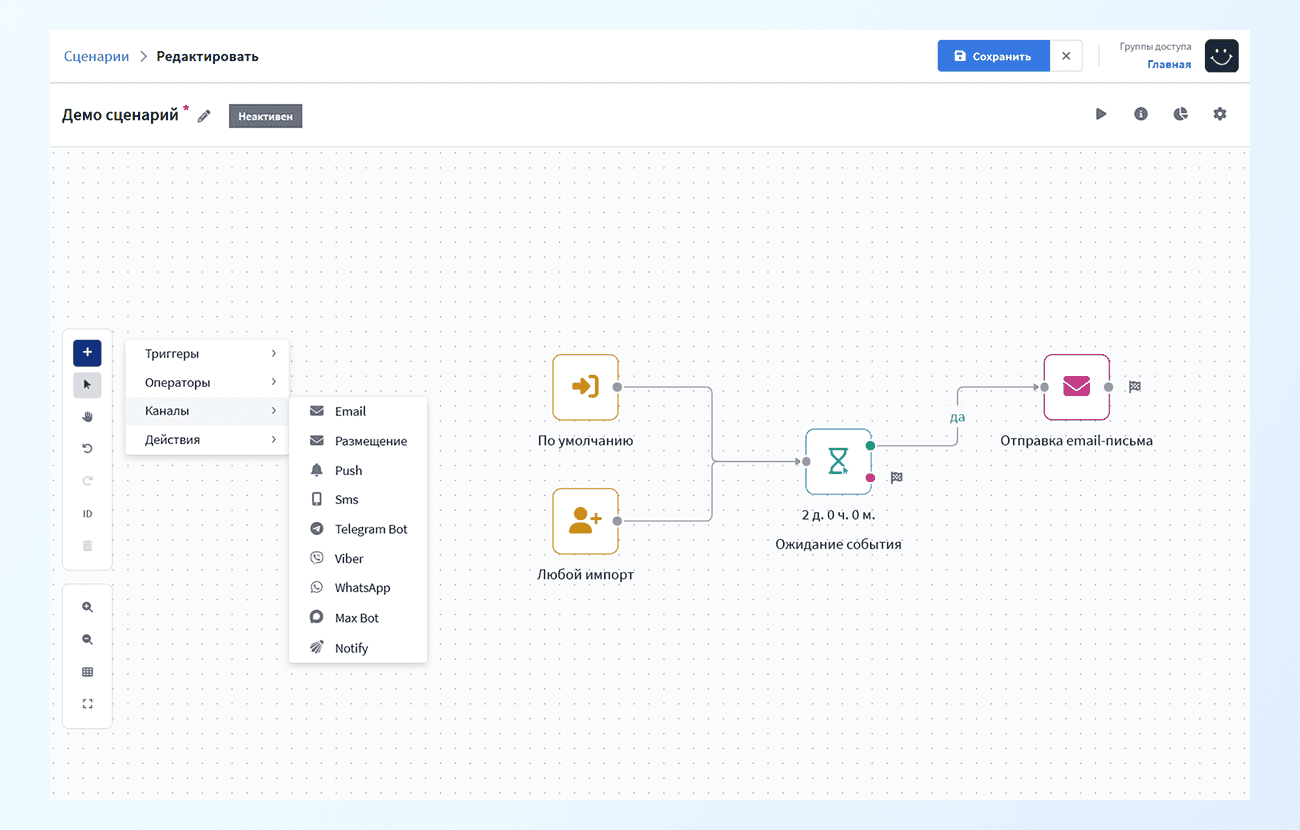The width and height of the screenshot is (1300, 830).
Task: Select the hand pan tool
Action: coord(87,416)
